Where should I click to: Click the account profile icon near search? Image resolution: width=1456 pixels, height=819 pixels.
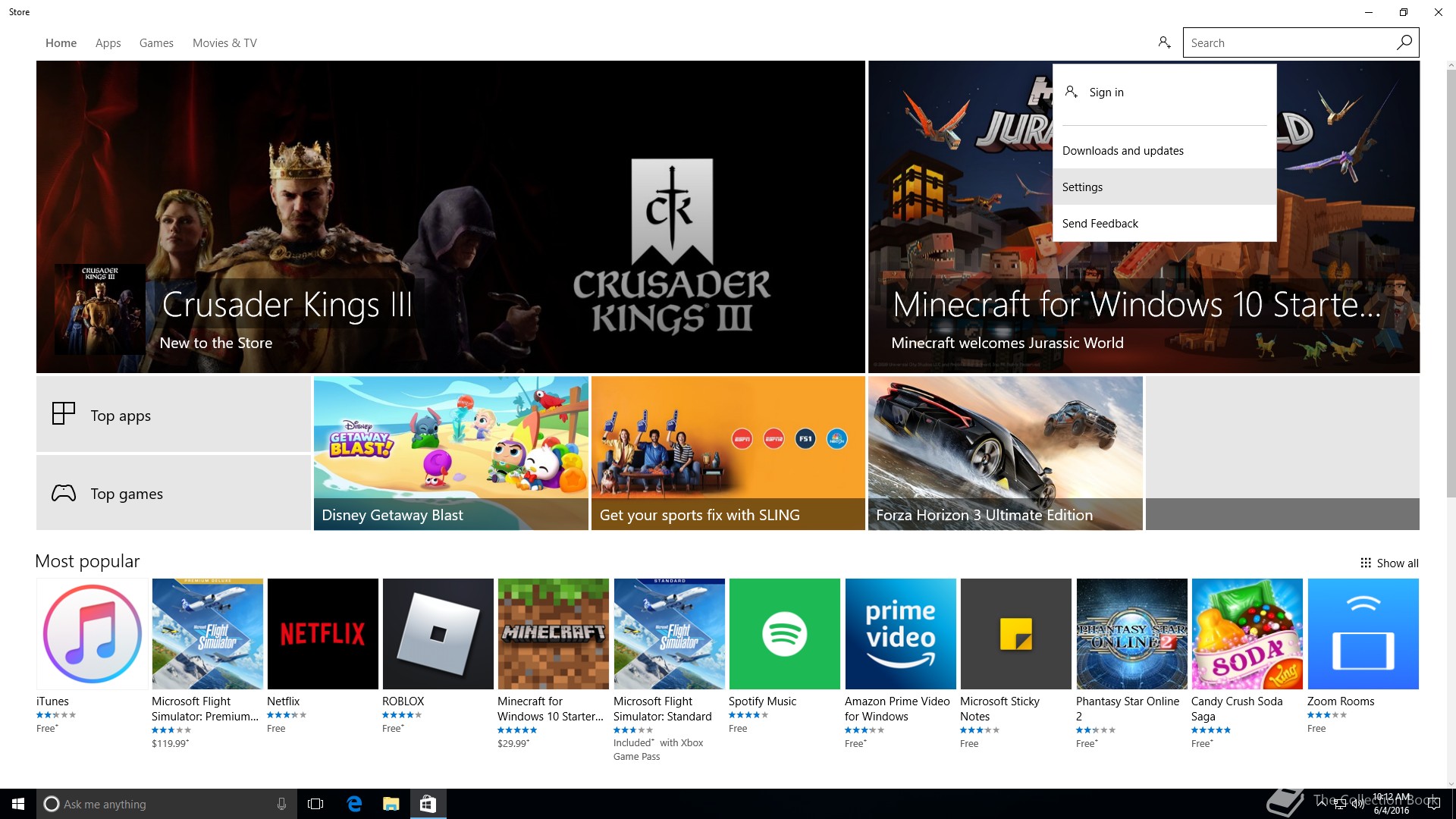tap(1164, 42)
